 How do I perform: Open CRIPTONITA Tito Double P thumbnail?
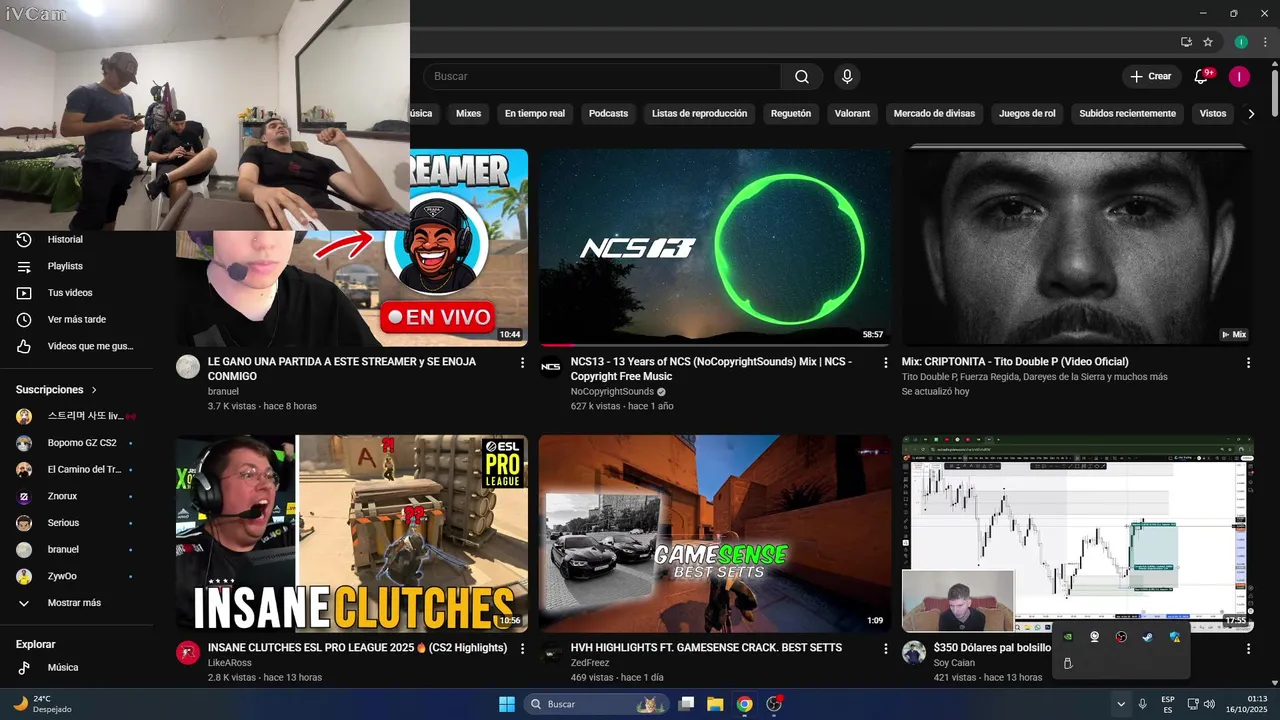pyautogui.click(x=1077, y=247)
